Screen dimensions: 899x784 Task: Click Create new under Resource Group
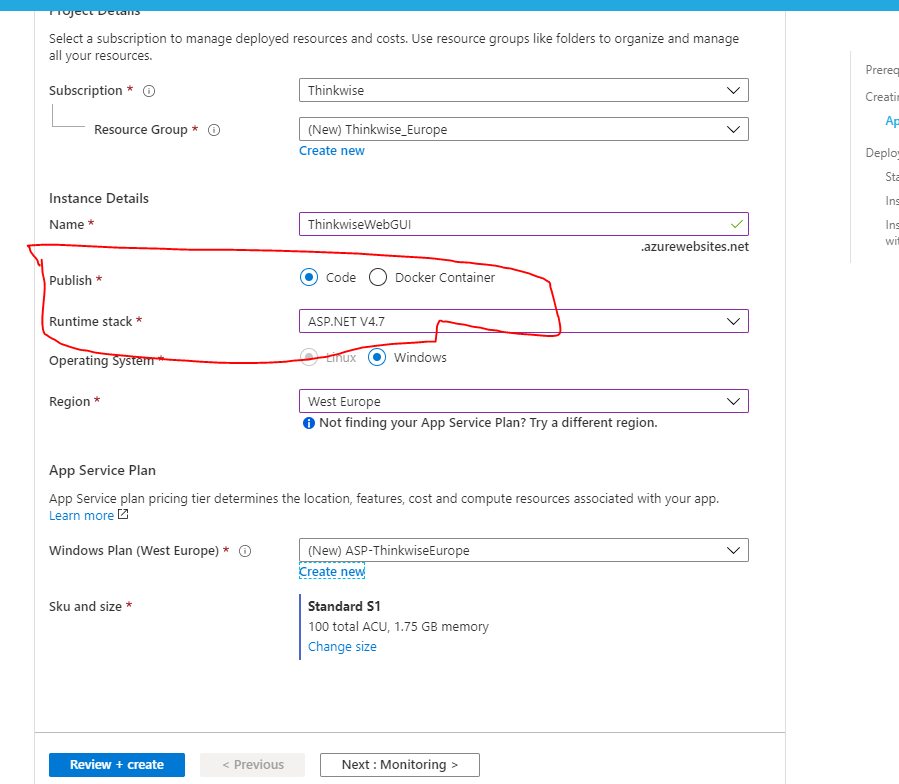(331, 150)
